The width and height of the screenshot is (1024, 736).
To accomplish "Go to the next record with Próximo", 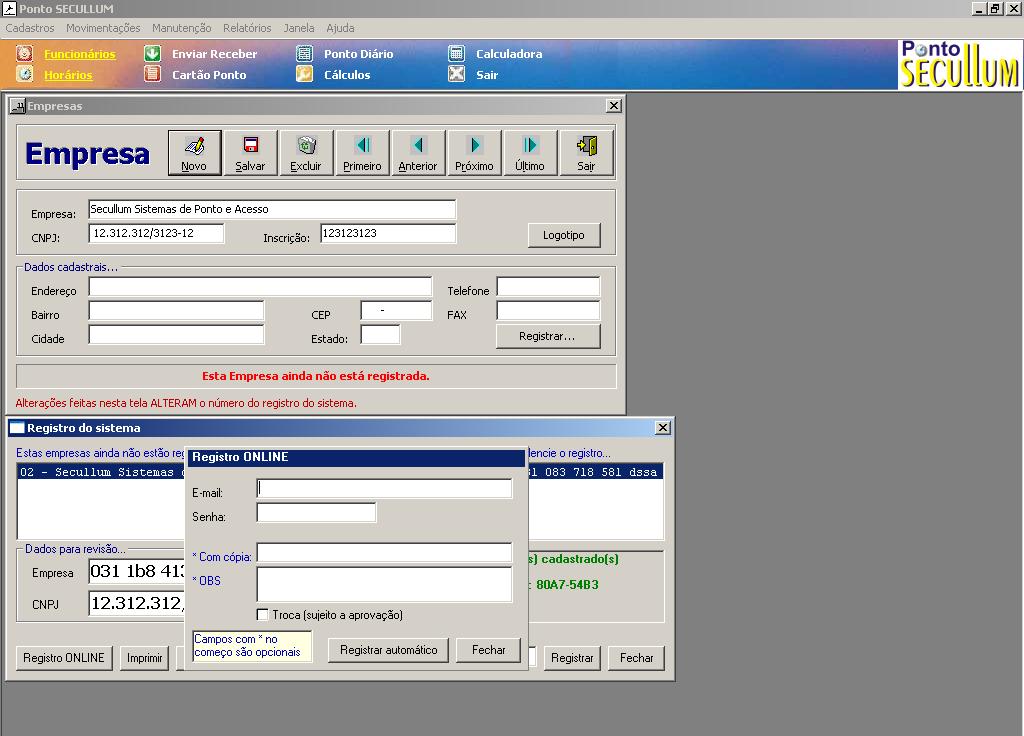I will (x=474, y=153).
